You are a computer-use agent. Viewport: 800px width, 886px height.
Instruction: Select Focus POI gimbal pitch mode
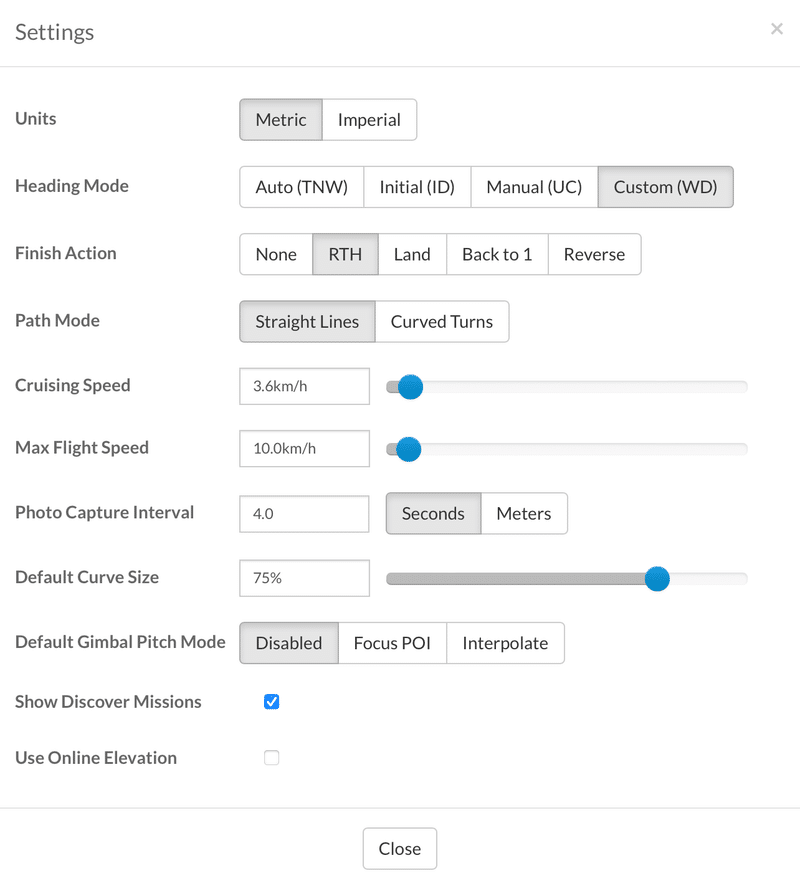tap(392, 643)
